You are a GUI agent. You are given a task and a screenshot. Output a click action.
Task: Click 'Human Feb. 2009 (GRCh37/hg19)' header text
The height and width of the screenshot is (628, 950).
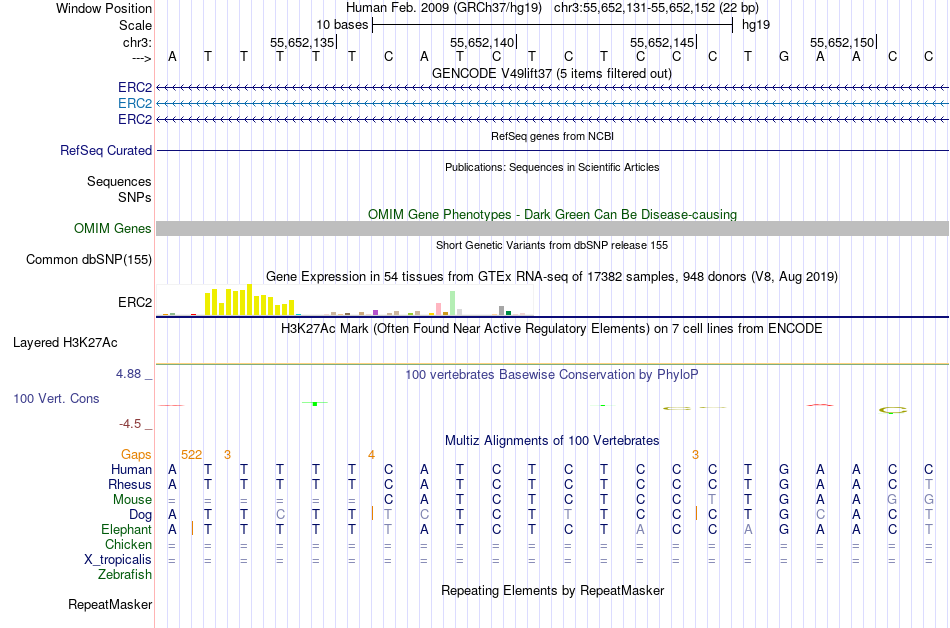pos(443,8)
